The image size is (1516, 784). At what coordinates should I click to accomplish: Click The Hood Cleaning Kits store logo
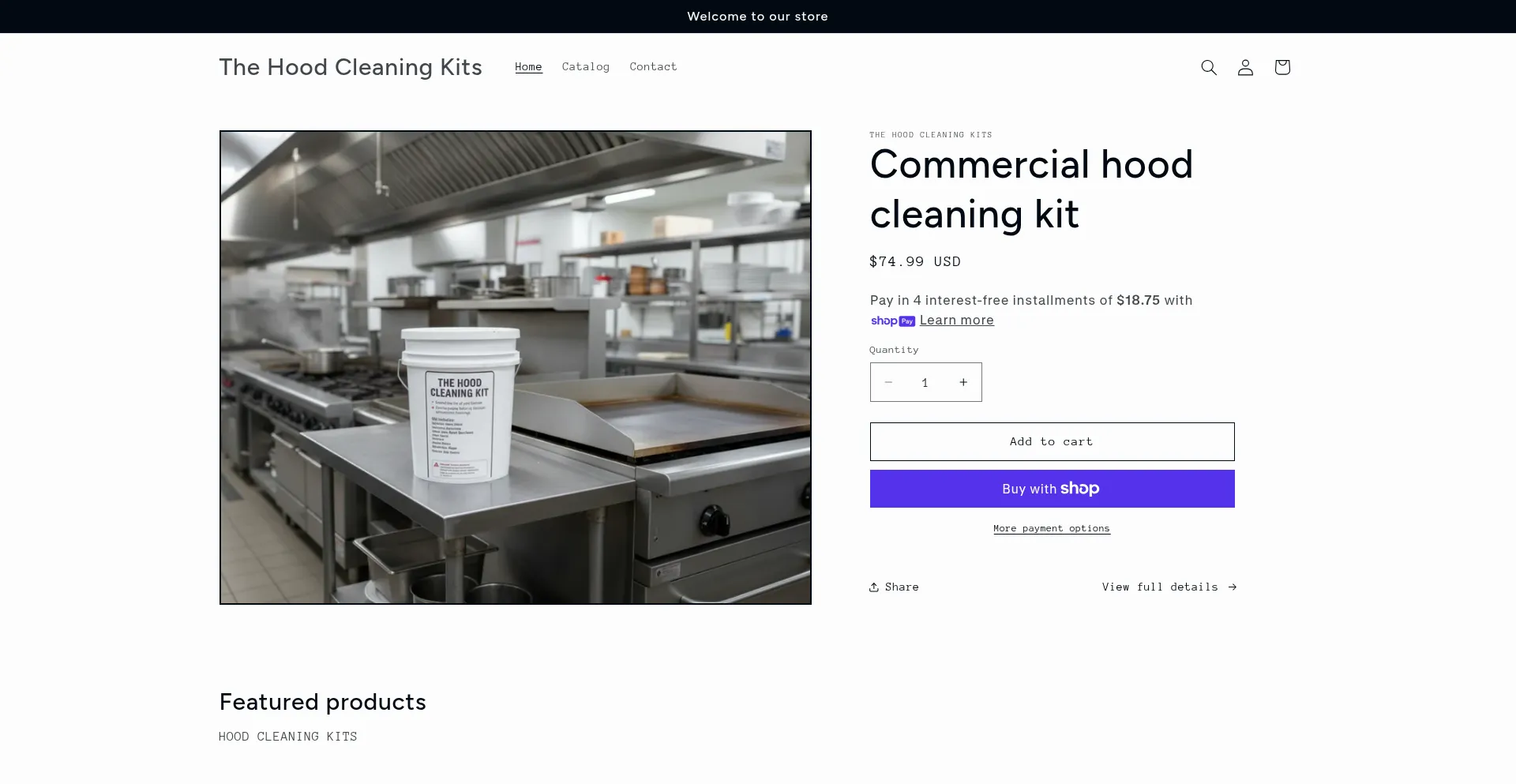[351, 67]
